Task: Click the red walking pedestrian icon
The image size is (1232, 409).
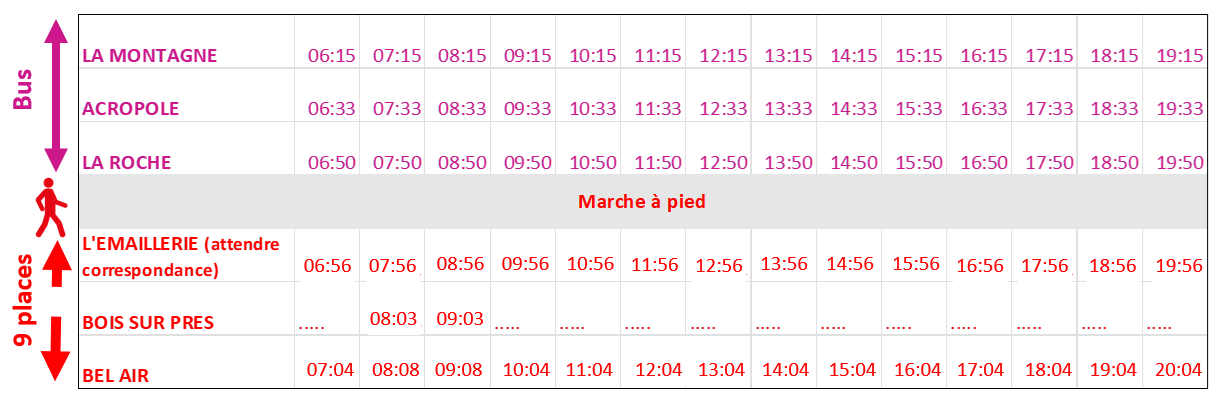Action: click(x=50, y=208)
